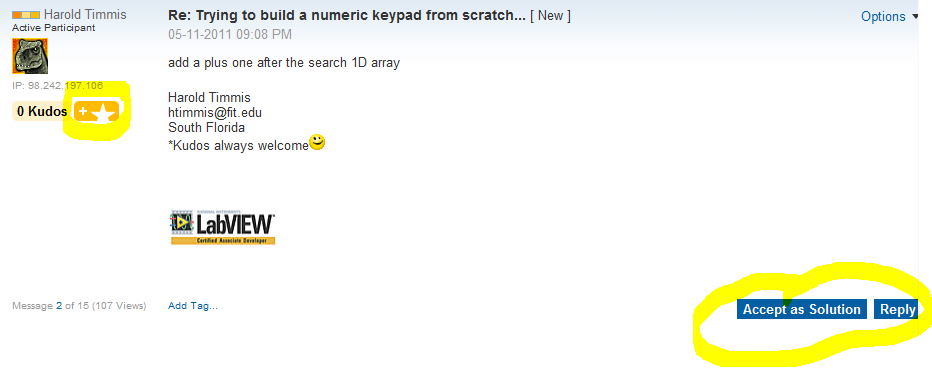The width and height of the screenshot is (932, 368).
Task: View the '0 Kudos' count
Action: point(42,111)
